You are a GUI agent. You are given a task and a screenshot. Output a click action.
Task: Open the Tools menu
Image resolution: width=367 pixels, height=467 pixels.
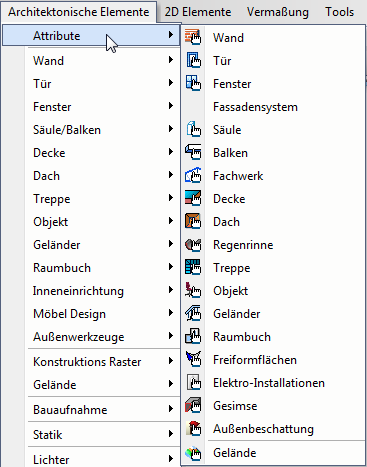point(340,12)
